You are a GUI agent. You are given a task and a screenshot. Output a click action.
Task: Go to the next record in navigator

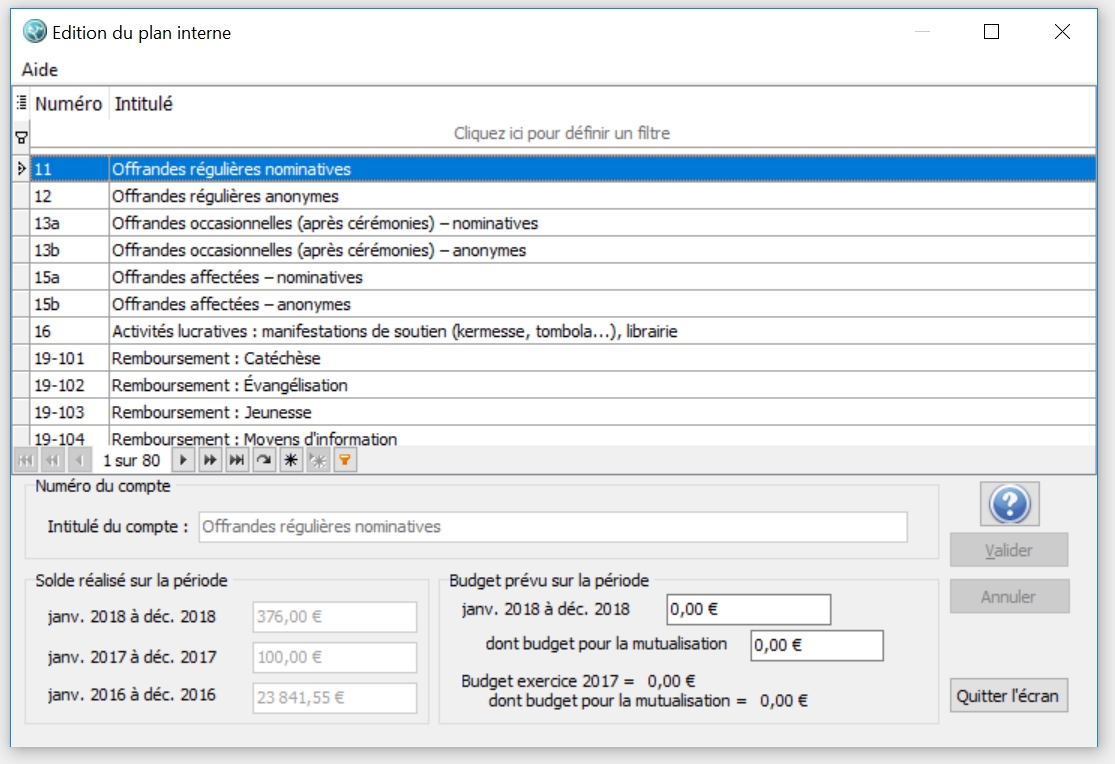click(x=183, y=460)
